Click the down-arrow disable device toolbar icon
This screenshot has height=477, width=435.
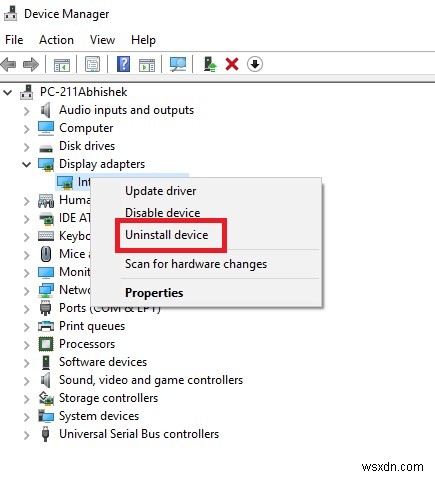tap(255, 64)
